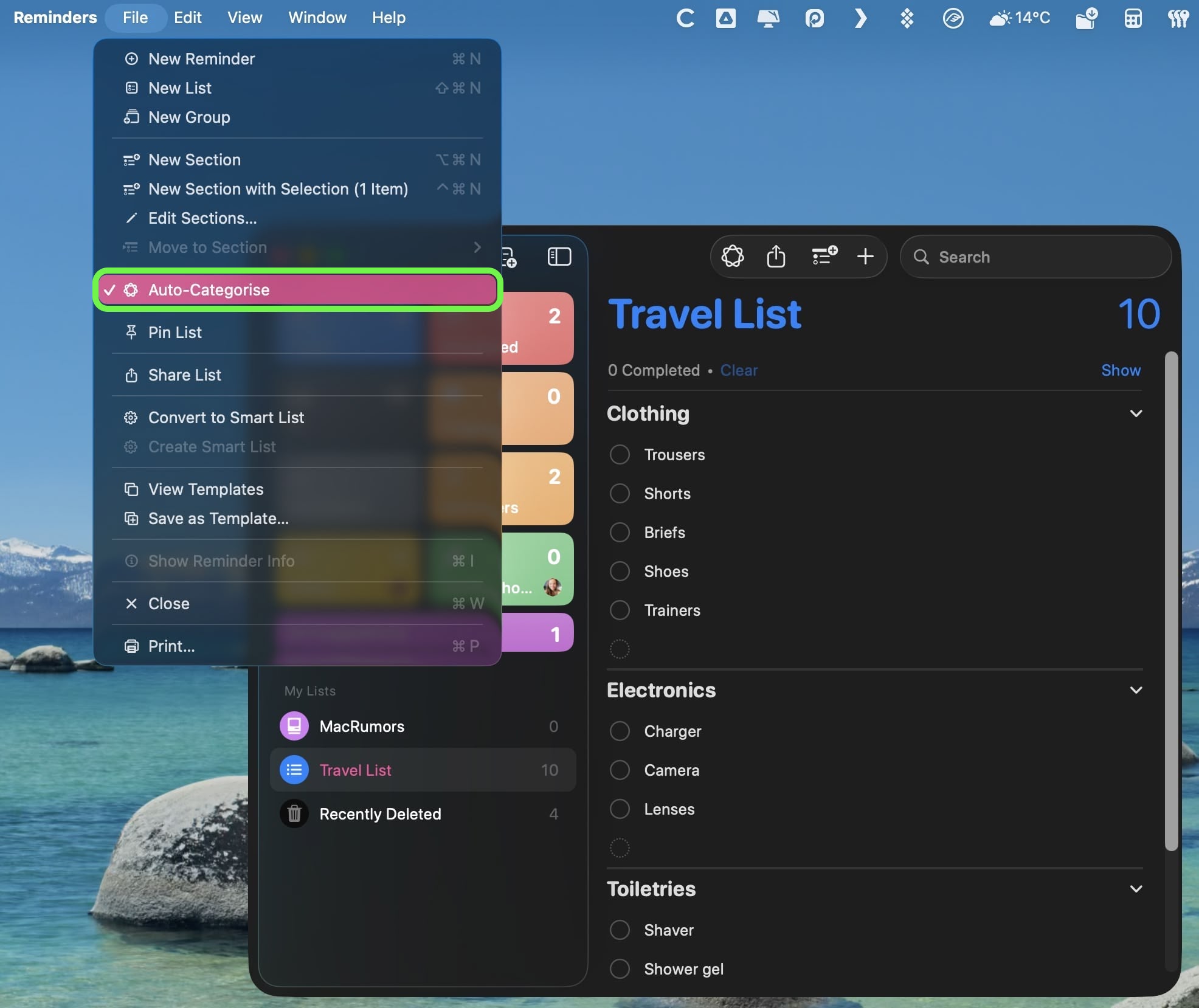The width and height of the screenshot is (1199, 1008).
Task: Click the Share list toolbar icon
Action: (x=776, y=257)
